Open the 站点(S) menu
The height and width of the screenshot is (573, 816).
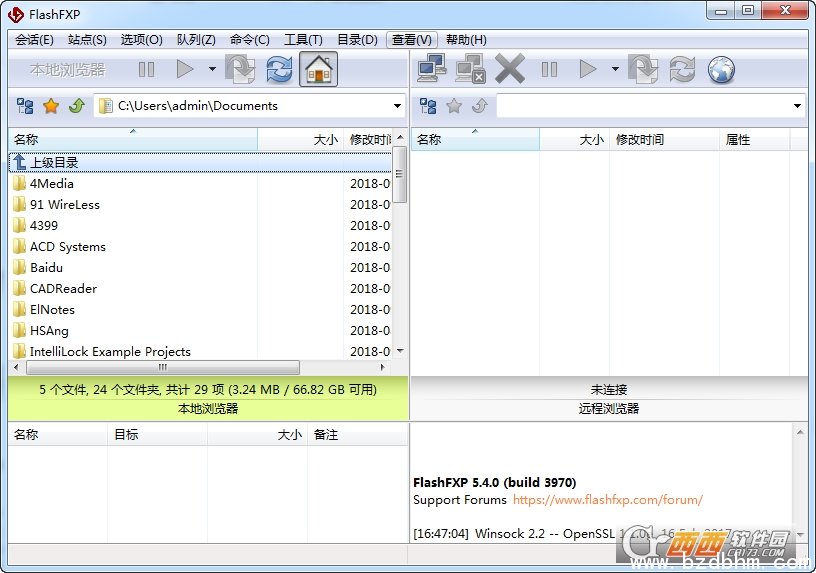click(87, 40)
